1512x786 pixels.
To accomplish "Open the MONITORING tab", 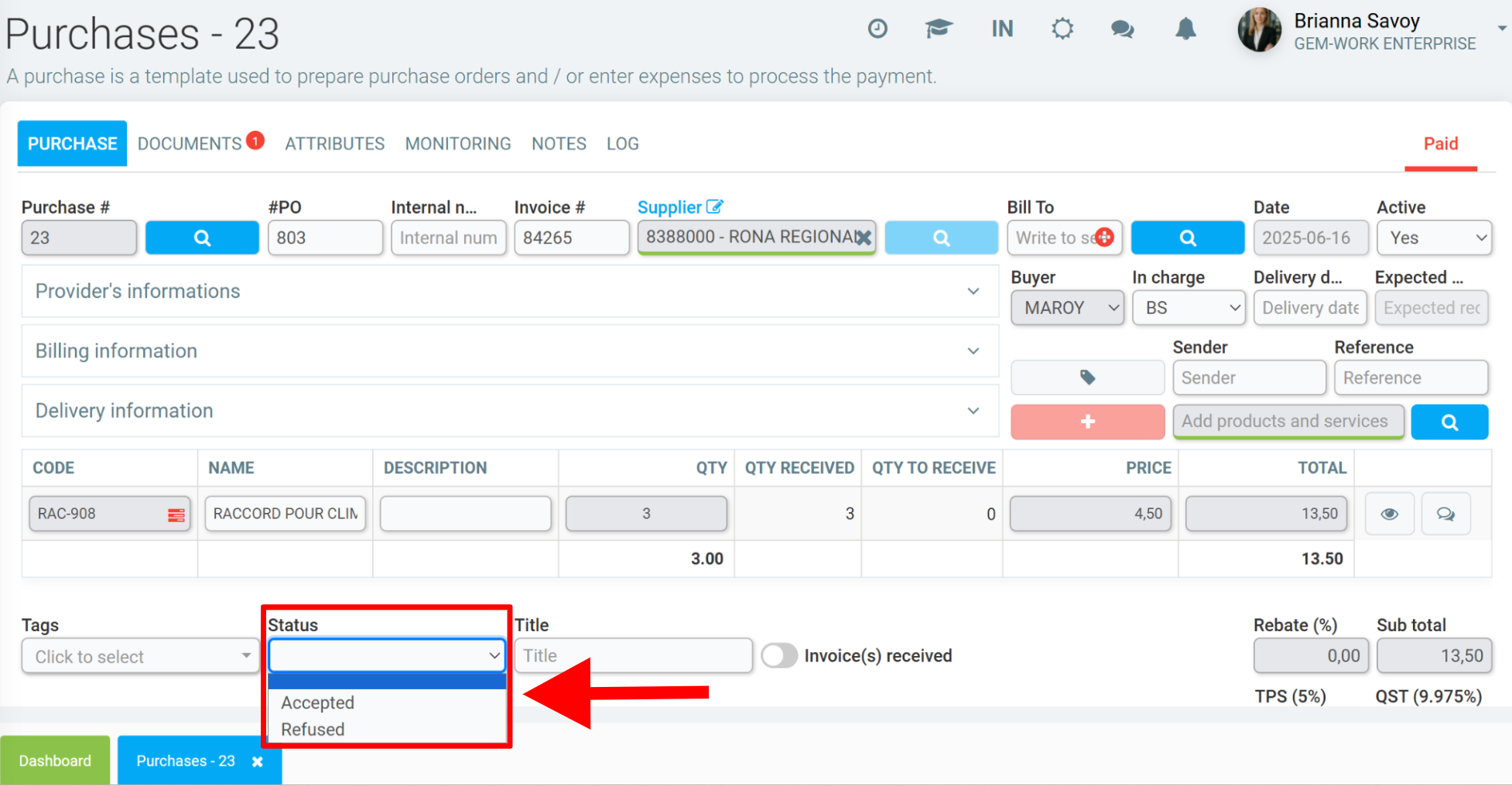I will [x=458, y=144].
